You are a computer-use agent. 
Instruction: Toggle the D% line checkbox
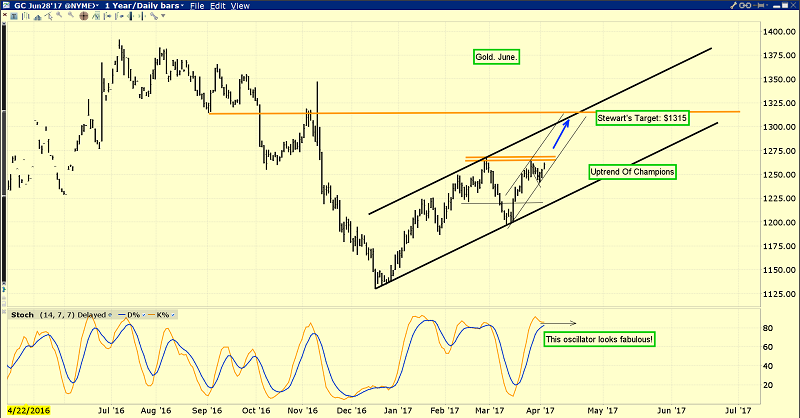(143, 315)
